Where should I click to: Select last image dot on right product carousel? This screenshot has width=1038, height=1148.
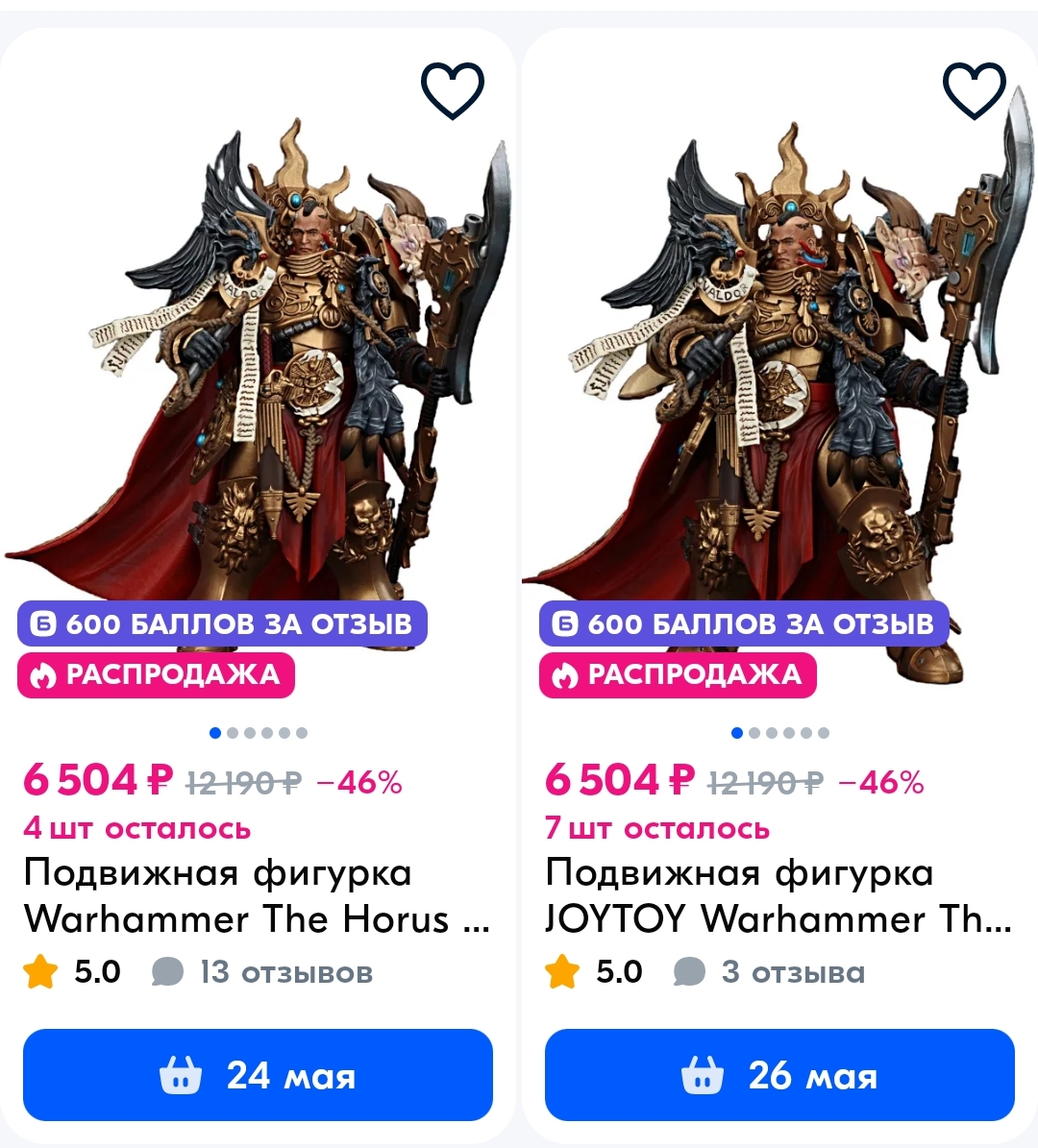(824, 733)
